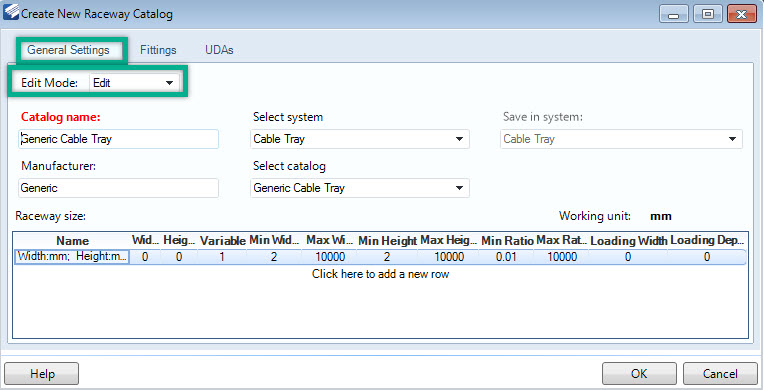Click the Min Width cell value 2

click(x=274, y=257)
